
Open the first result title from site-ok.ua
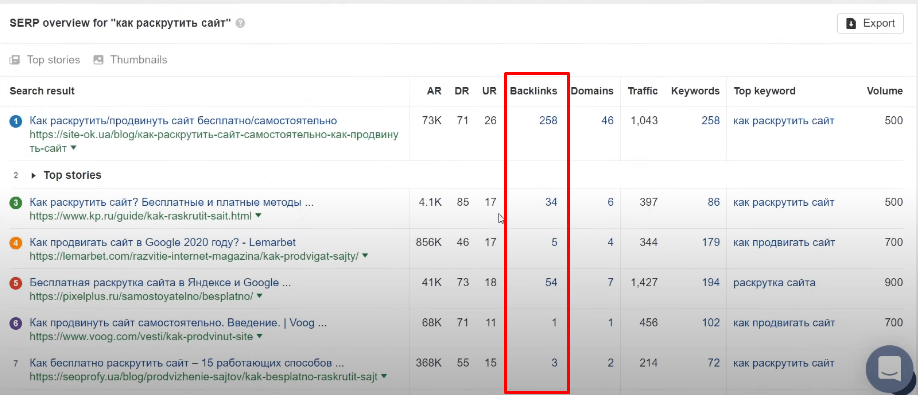183,121
